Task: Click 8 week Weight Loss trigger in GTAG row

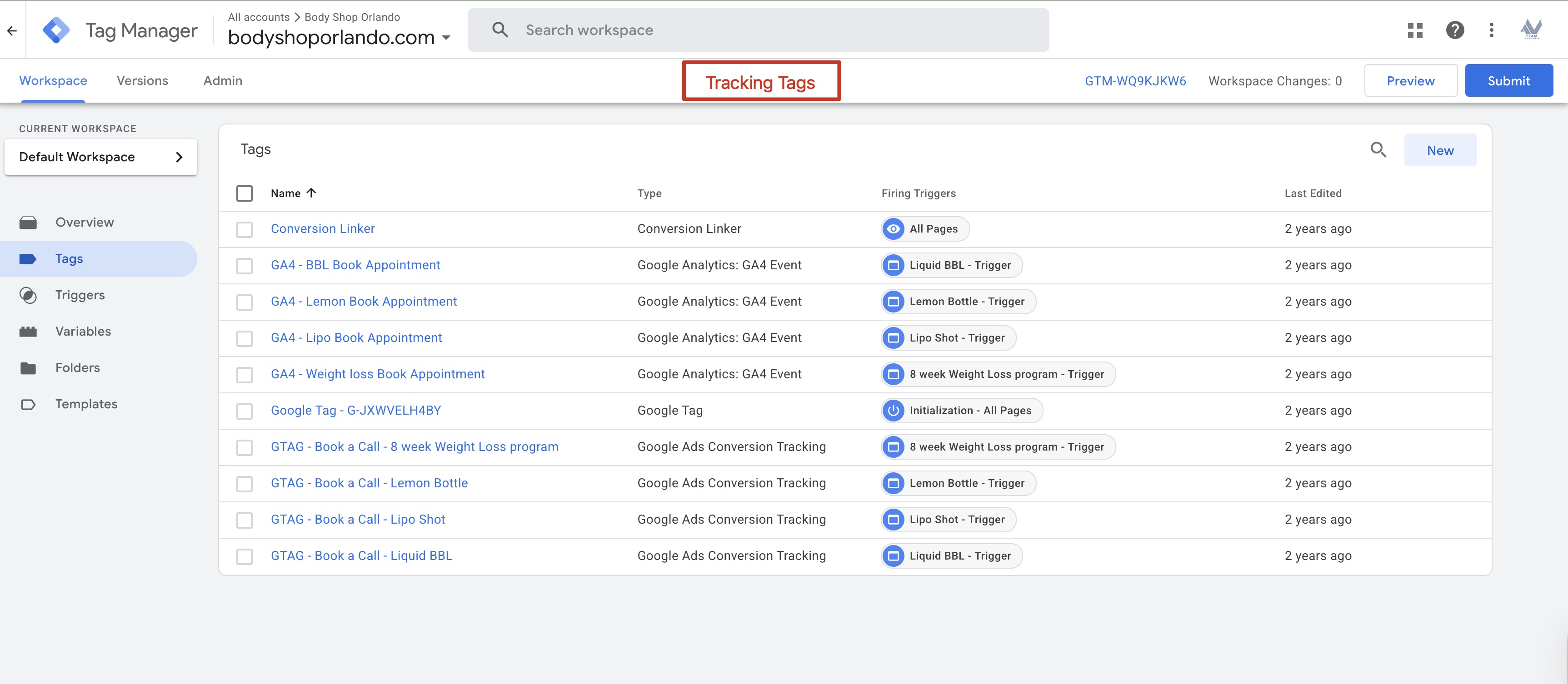Action: (x=998, y=446)
